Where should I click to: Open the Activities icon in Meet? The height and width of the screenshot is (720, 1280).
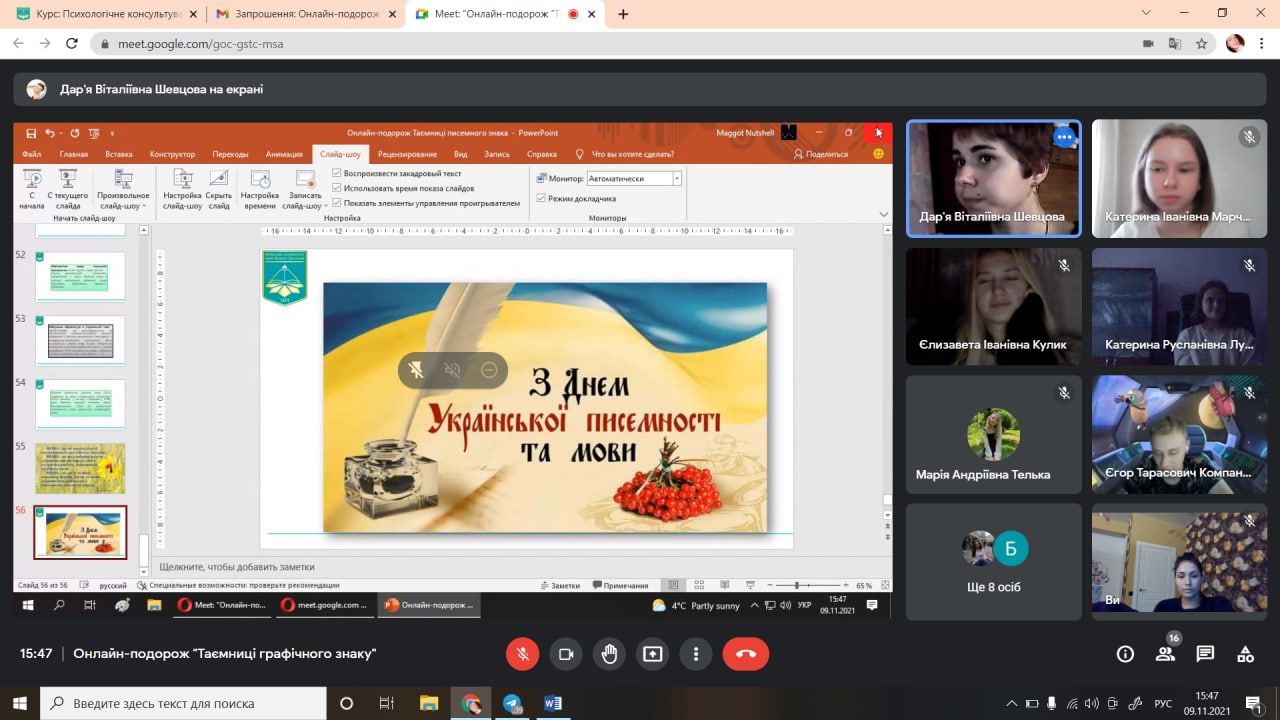point(1245,654)
